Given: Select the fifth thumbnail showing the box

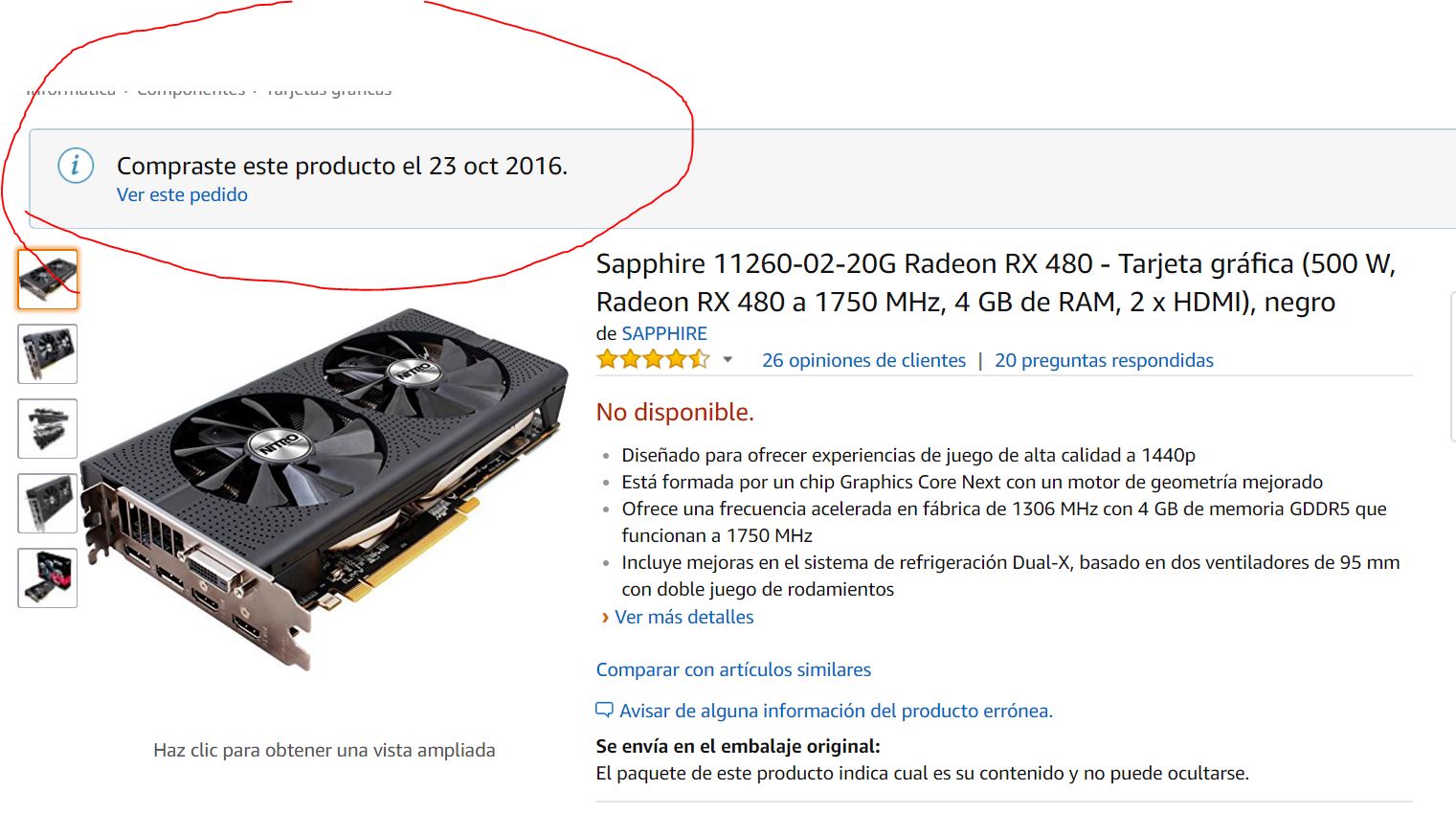Looking at the screenshot, I should pyautogui.click(x=48, y=578).
